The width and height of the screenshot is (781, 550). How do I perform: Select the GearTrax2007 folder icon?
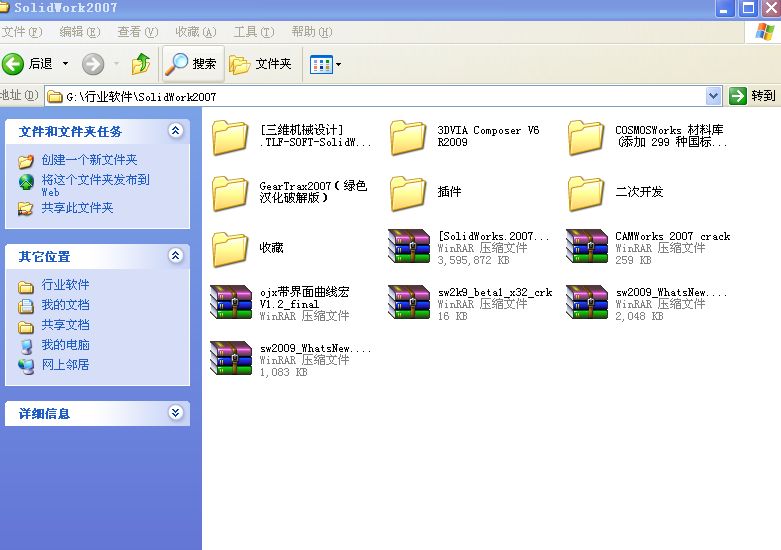(x=230, y=194)
